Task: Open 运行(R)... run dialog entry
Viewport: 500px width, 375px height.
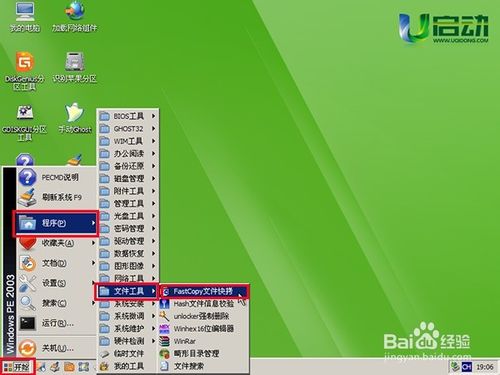Action: click(57, 323)
